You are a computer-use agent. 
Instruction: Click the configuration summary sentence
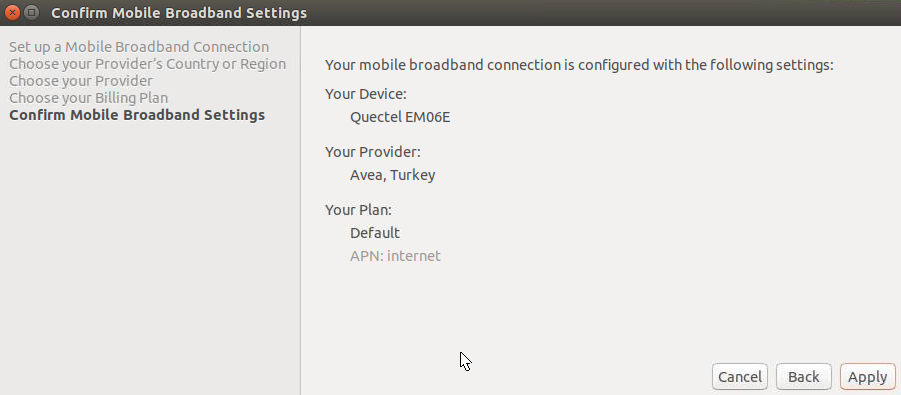579,65
